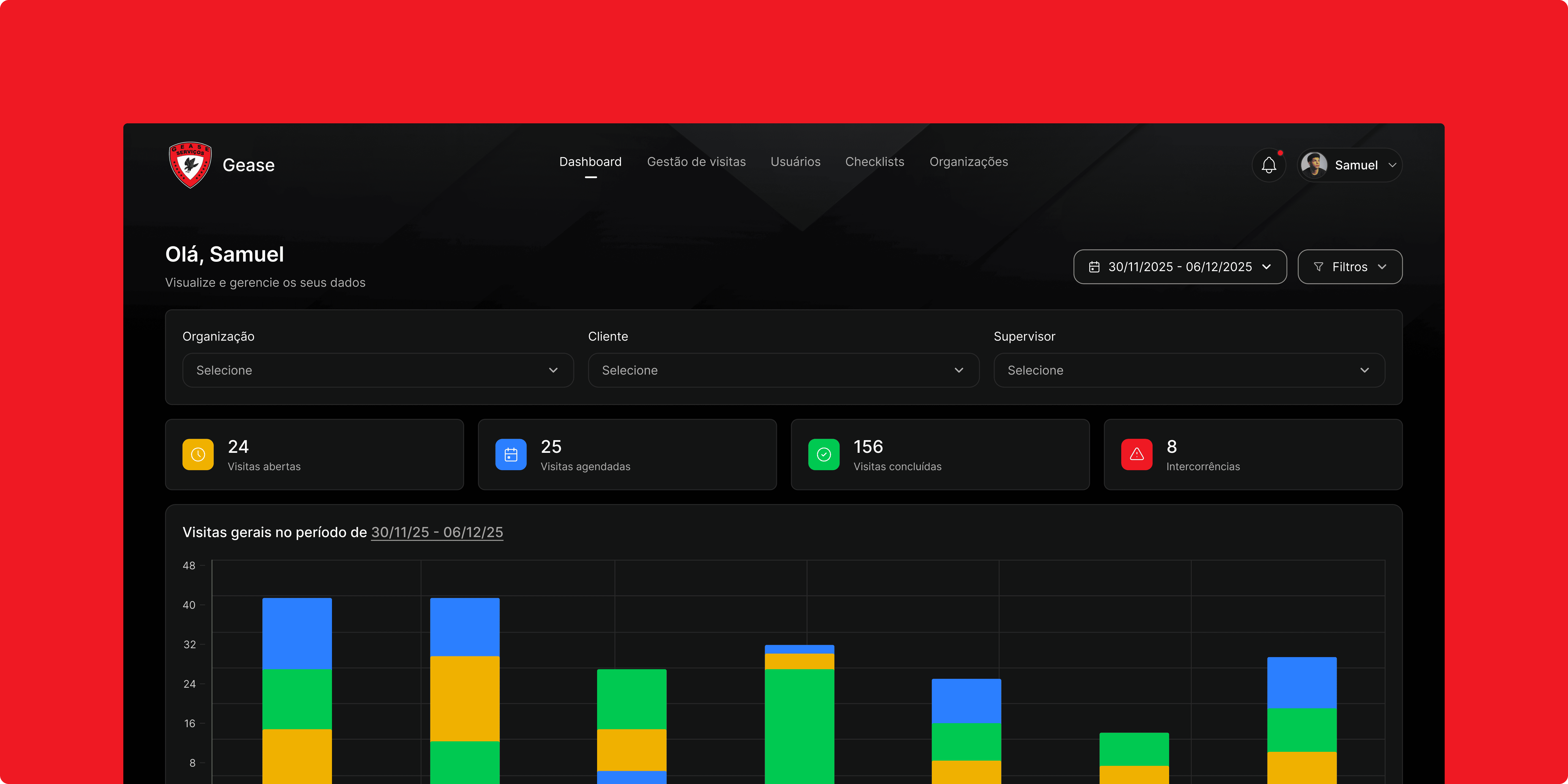The width and height of the screenshot is (1568, 784).
Task: Click the Gease brand name
Action: click(248, 165)
